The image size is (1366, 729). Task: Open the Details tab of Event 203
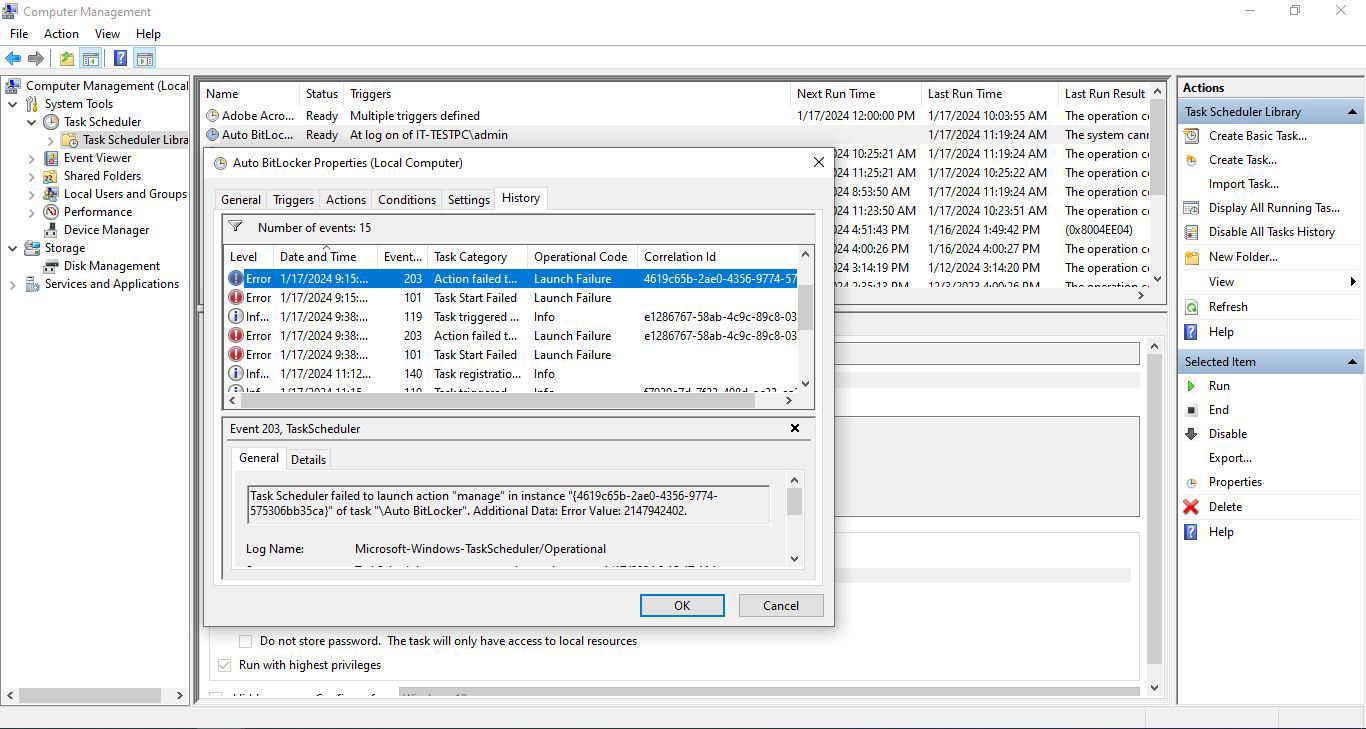308,460
